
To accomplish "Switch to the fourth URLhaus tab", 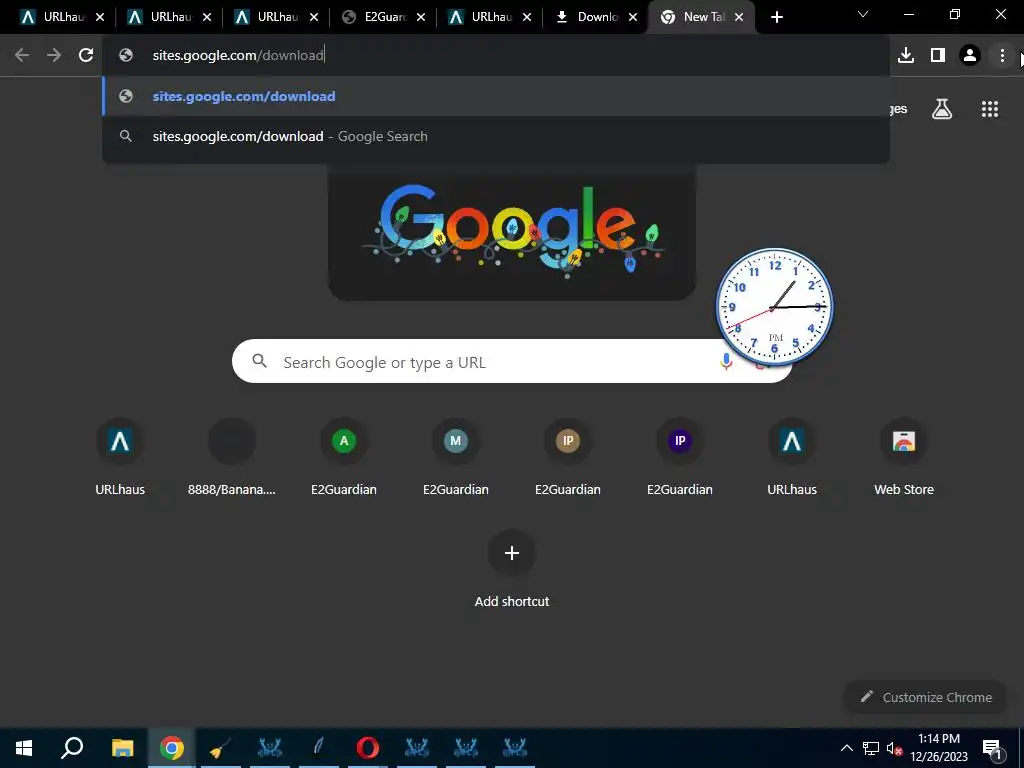I will click(x=484, y=17).
